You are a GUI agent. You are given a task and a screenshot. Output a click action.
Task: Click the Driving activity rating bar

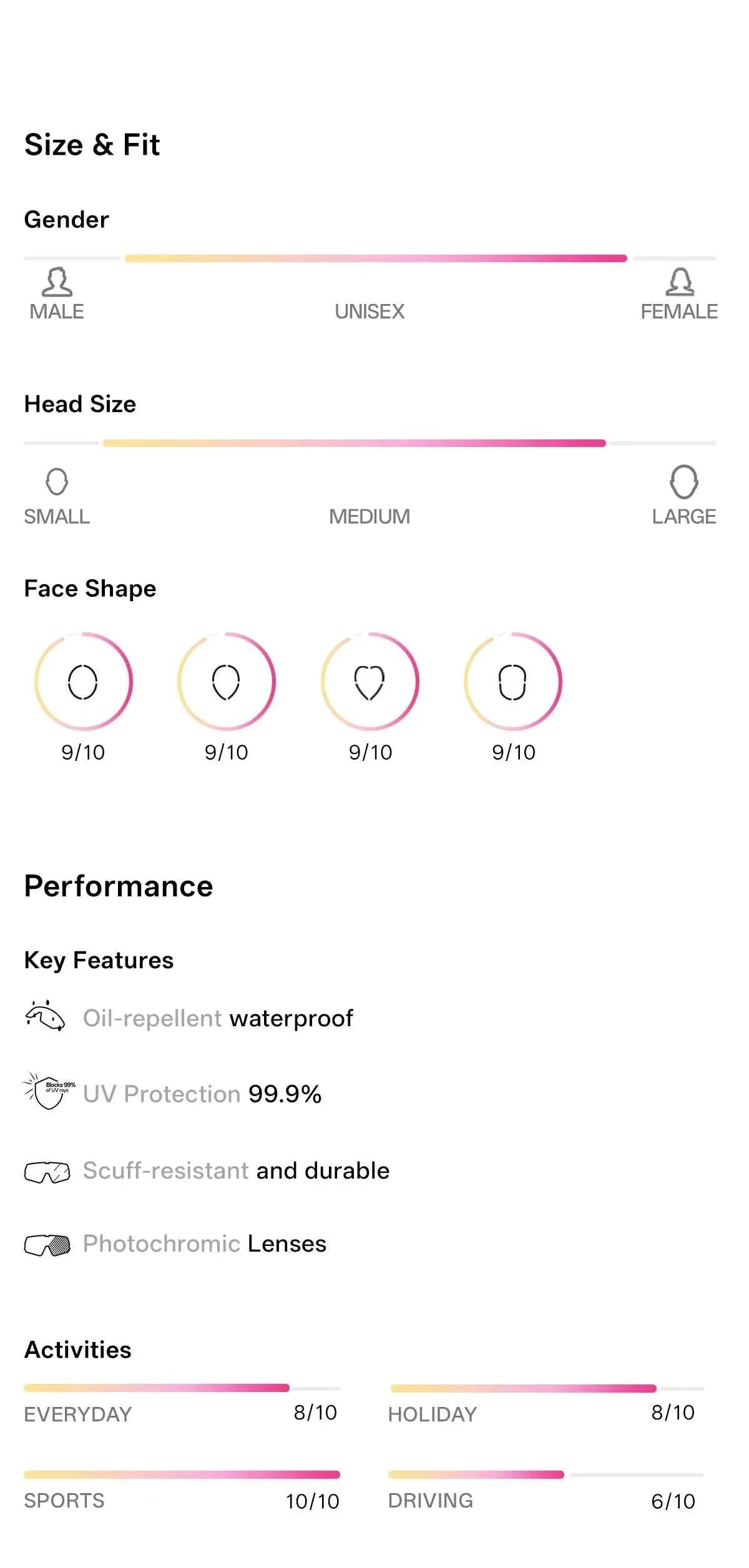pos(546,1474)
